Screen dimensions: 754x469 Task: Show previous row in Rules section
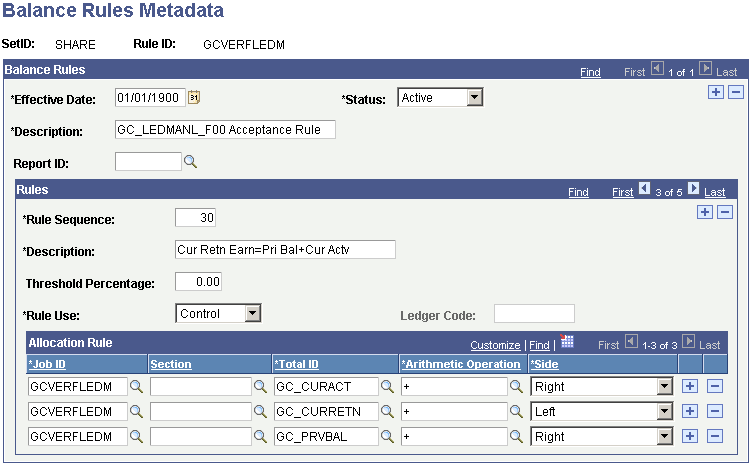click(644, 189)
